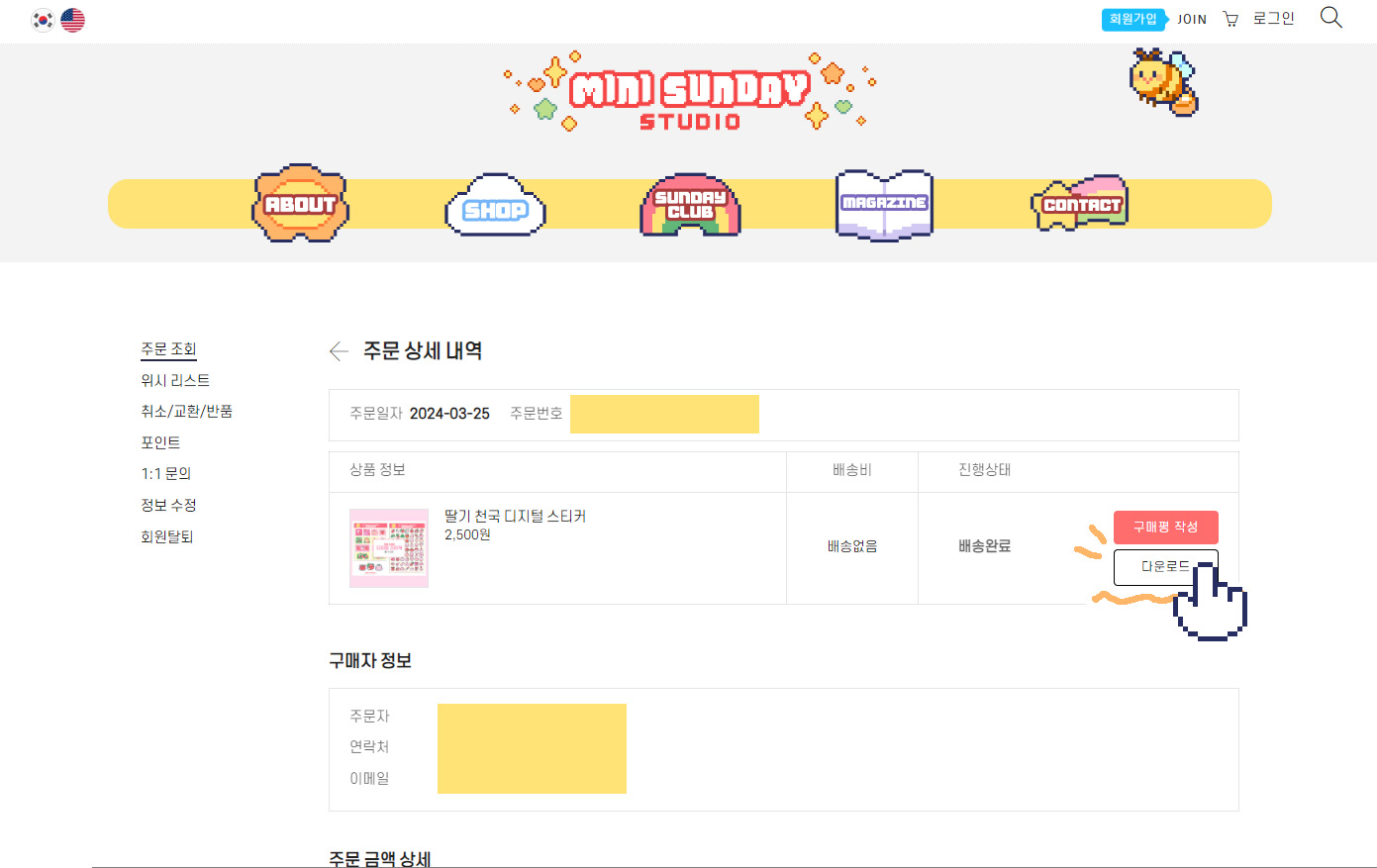
Task: Open the Sunday Club rainbow icon
Action: coord(691,206)
